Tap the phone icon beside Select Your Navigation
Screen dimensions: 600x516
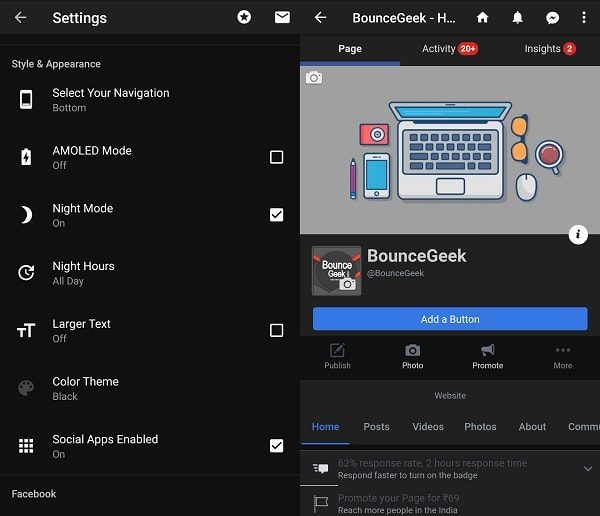pos(26,100)
